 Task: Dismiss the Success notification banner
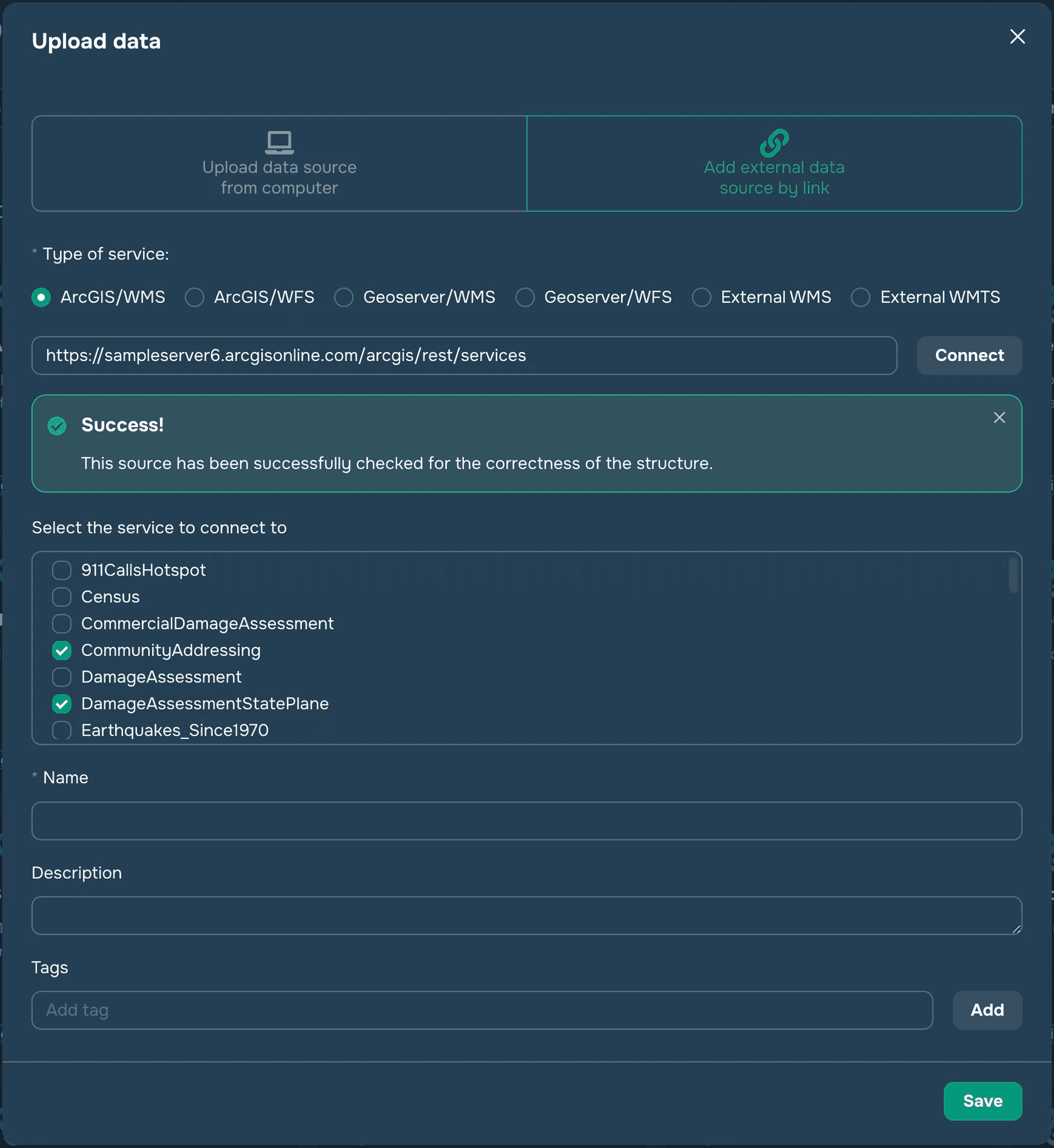pyautogui.click(x=999, y=418)
